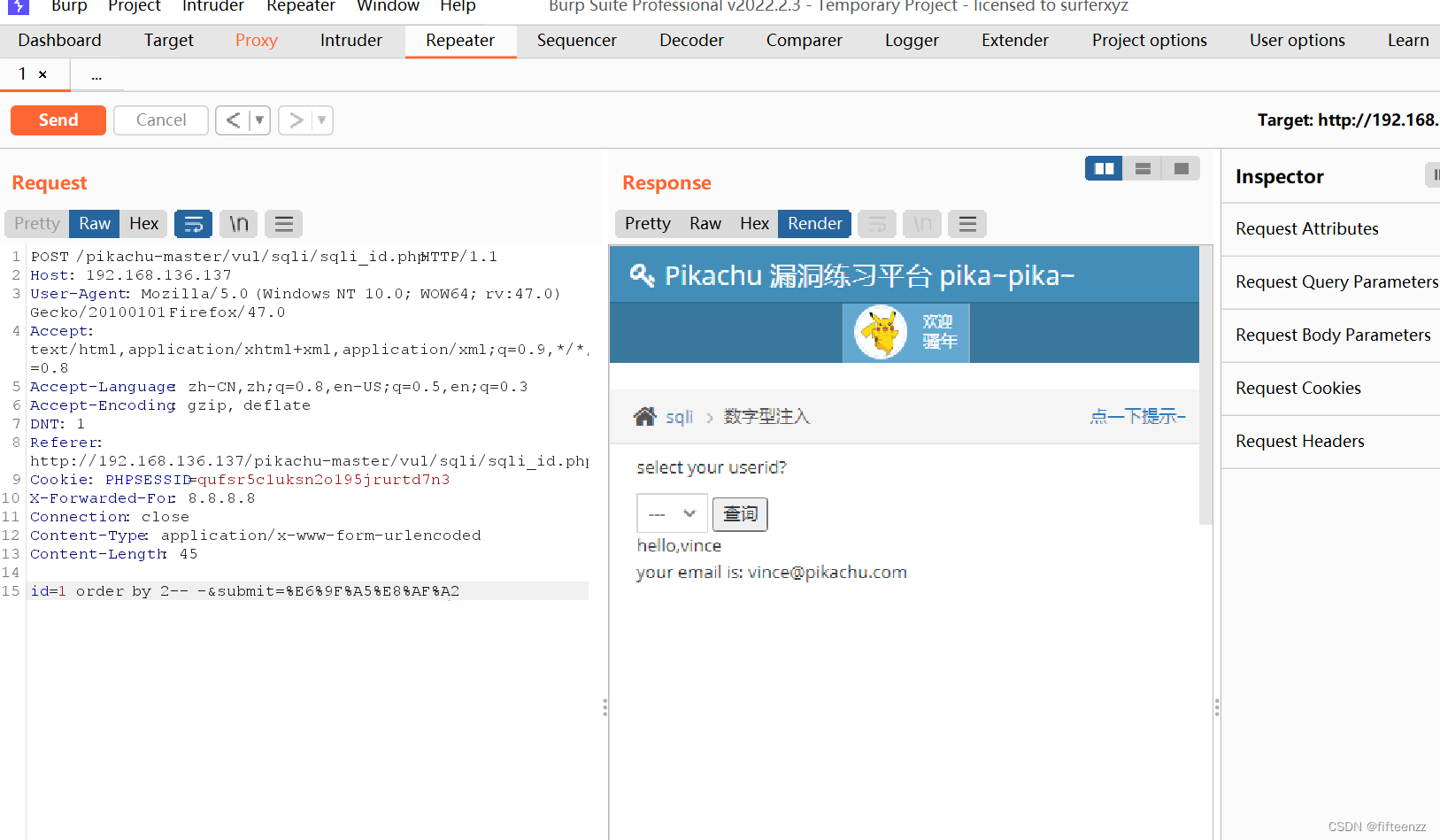1440x840 pixels.
Task: Toggle response word wrap icon
Action: point(877,224)
